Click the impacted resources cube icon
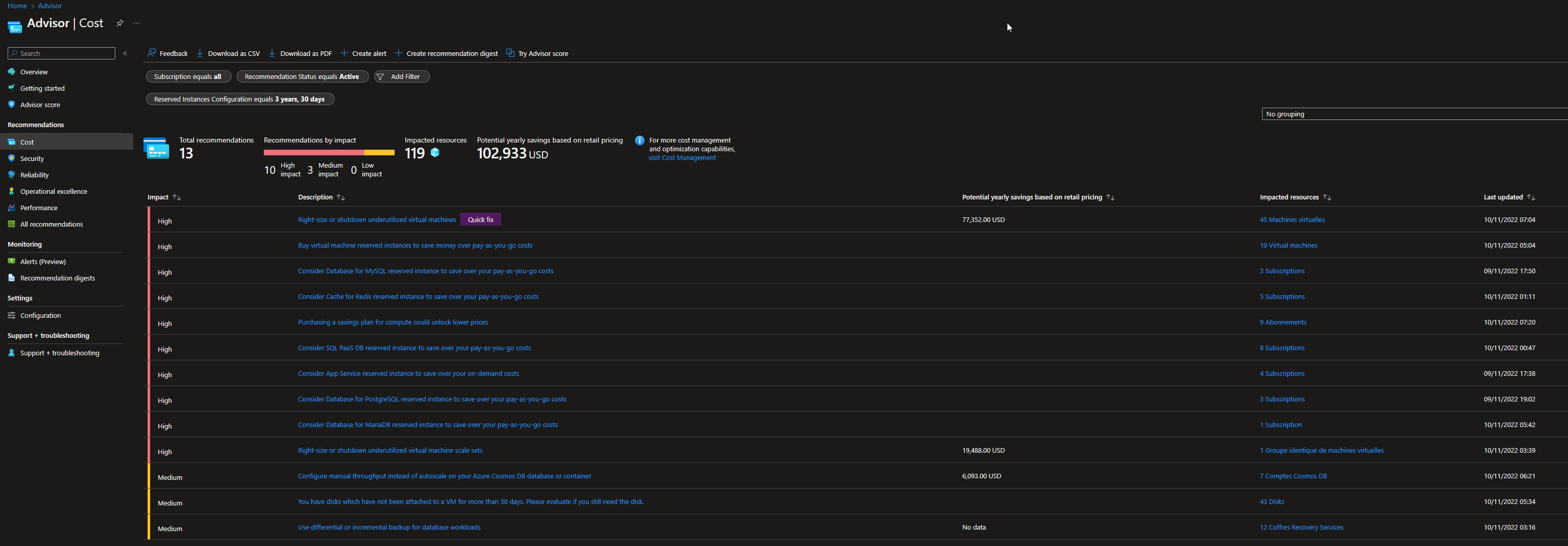Viewport: 1568px width, 546px height. click(x=435, y=153)
